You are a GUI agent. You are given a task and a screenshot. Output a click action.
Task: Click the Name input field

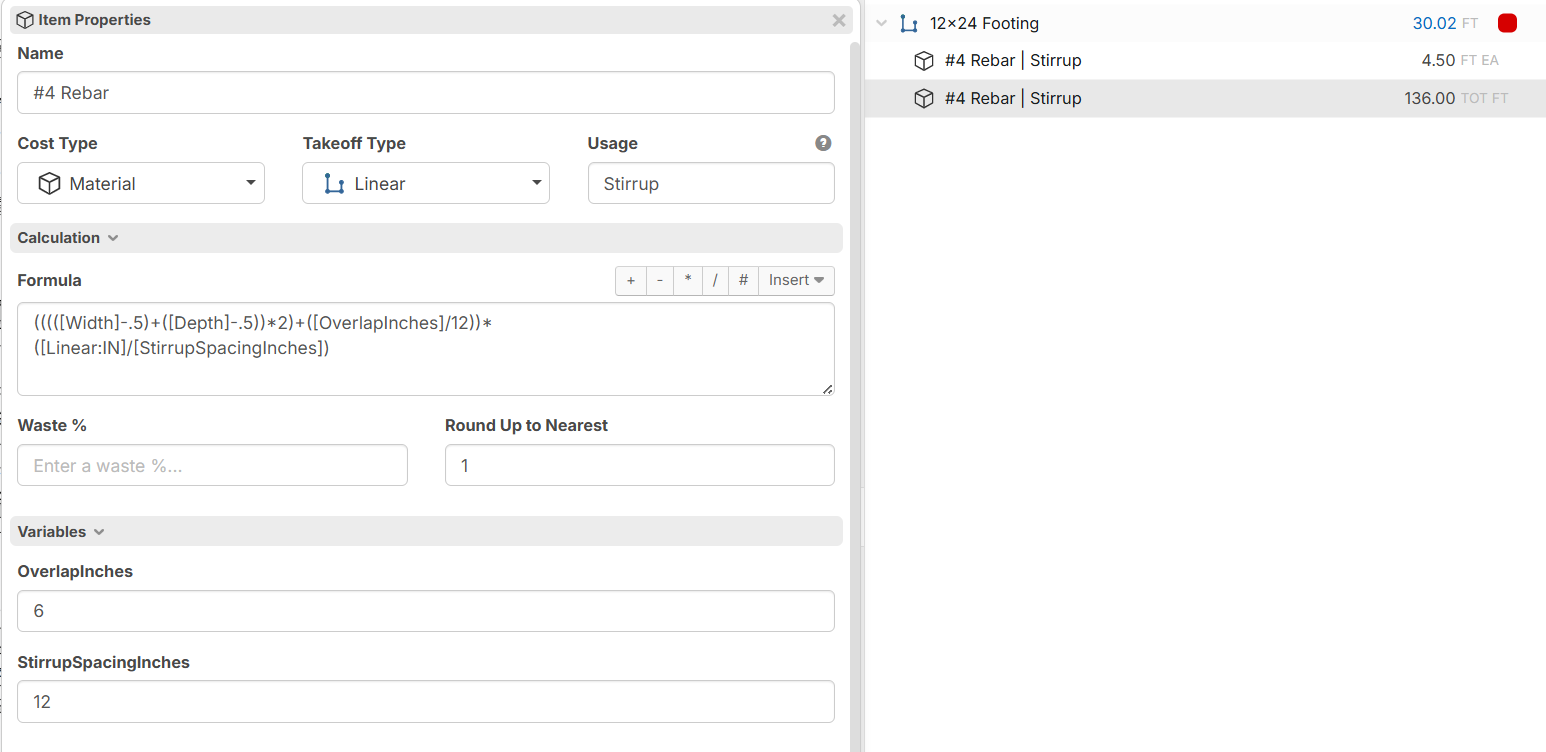pos(426,93)
